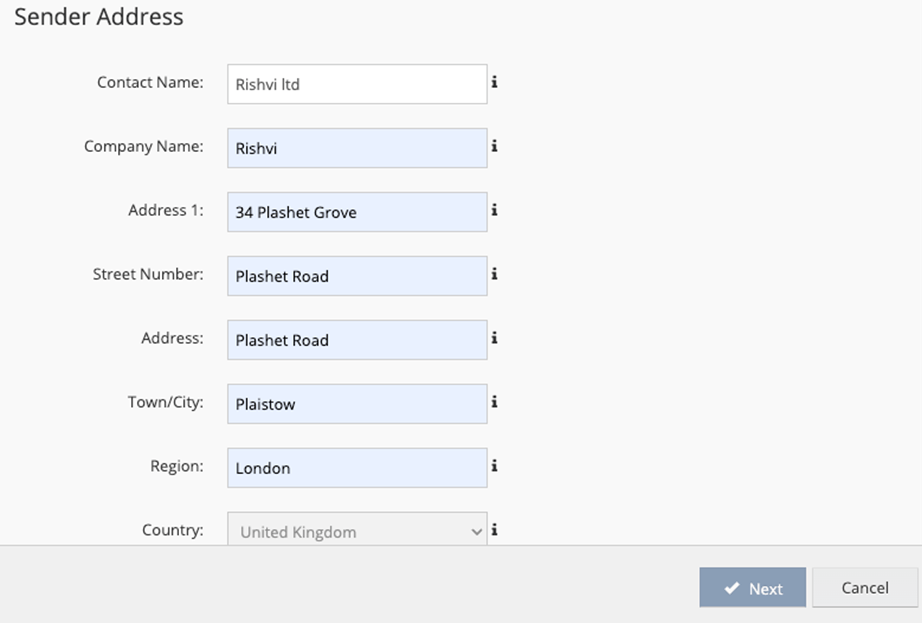Click info icon right of field above Town/City
Screen dimensions: 922x623
click(494, 339)
